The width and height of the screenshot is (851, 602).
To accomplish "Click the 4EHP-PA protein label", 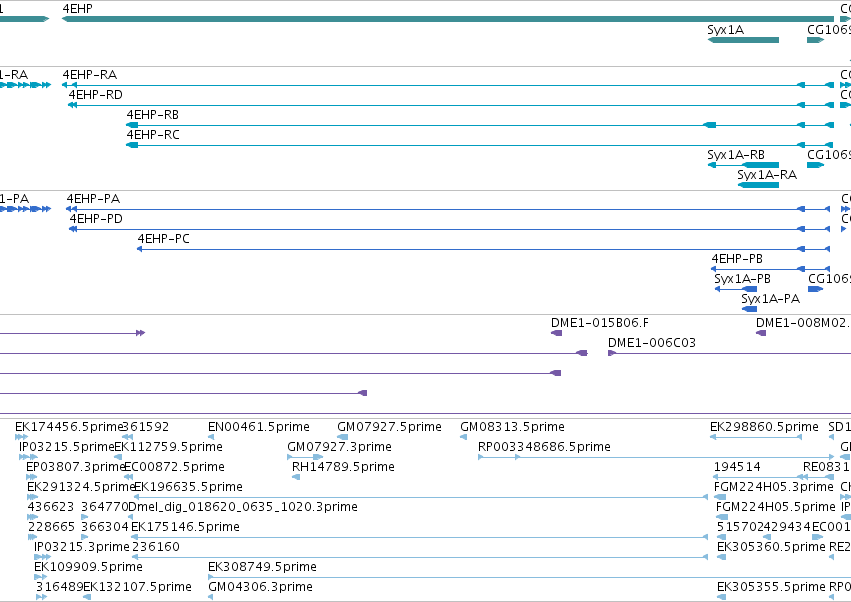I will 93,199.
